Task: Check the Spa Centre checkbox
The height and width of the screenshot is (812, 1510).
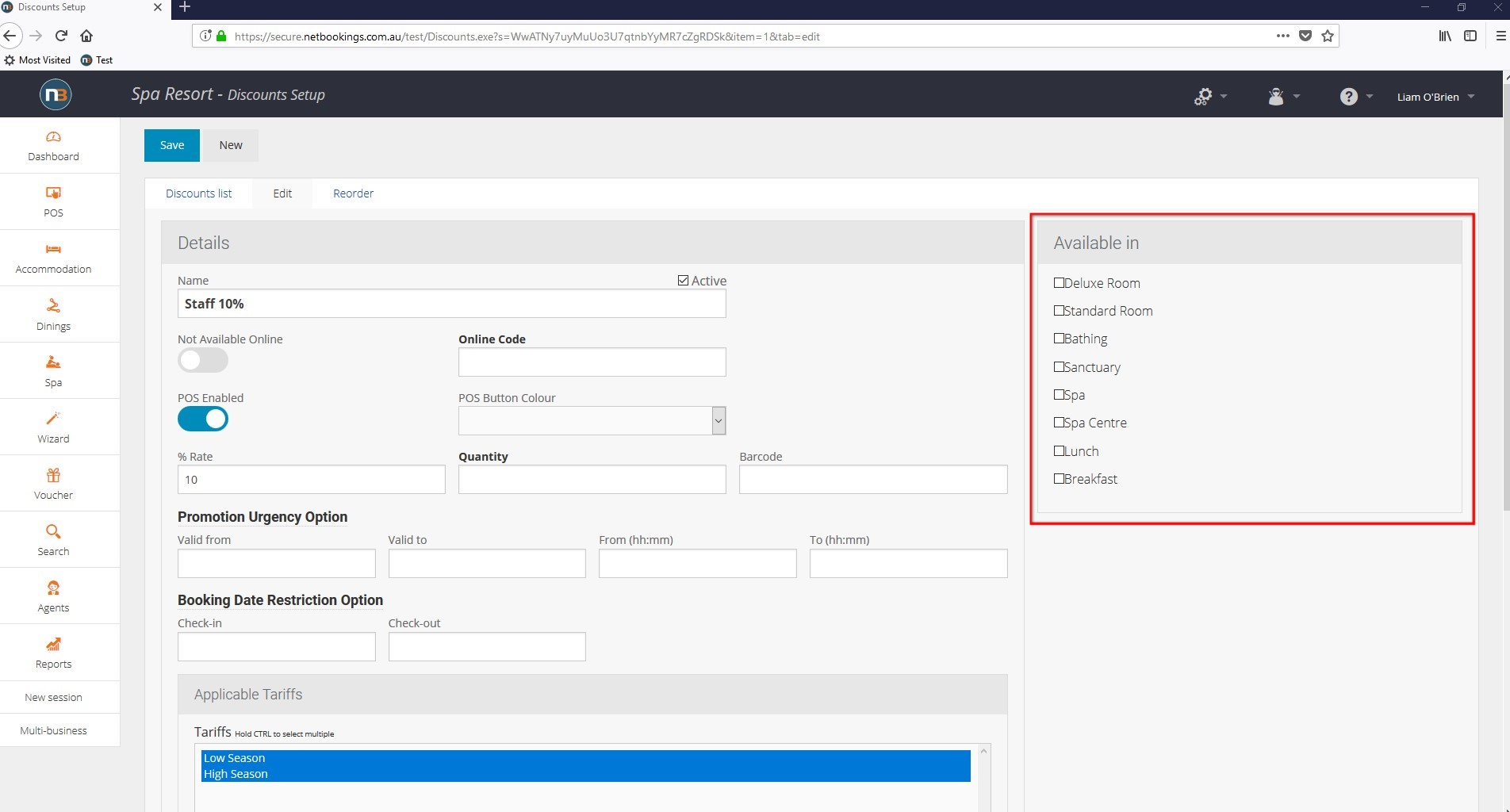Action: [x=1059, y=422]
